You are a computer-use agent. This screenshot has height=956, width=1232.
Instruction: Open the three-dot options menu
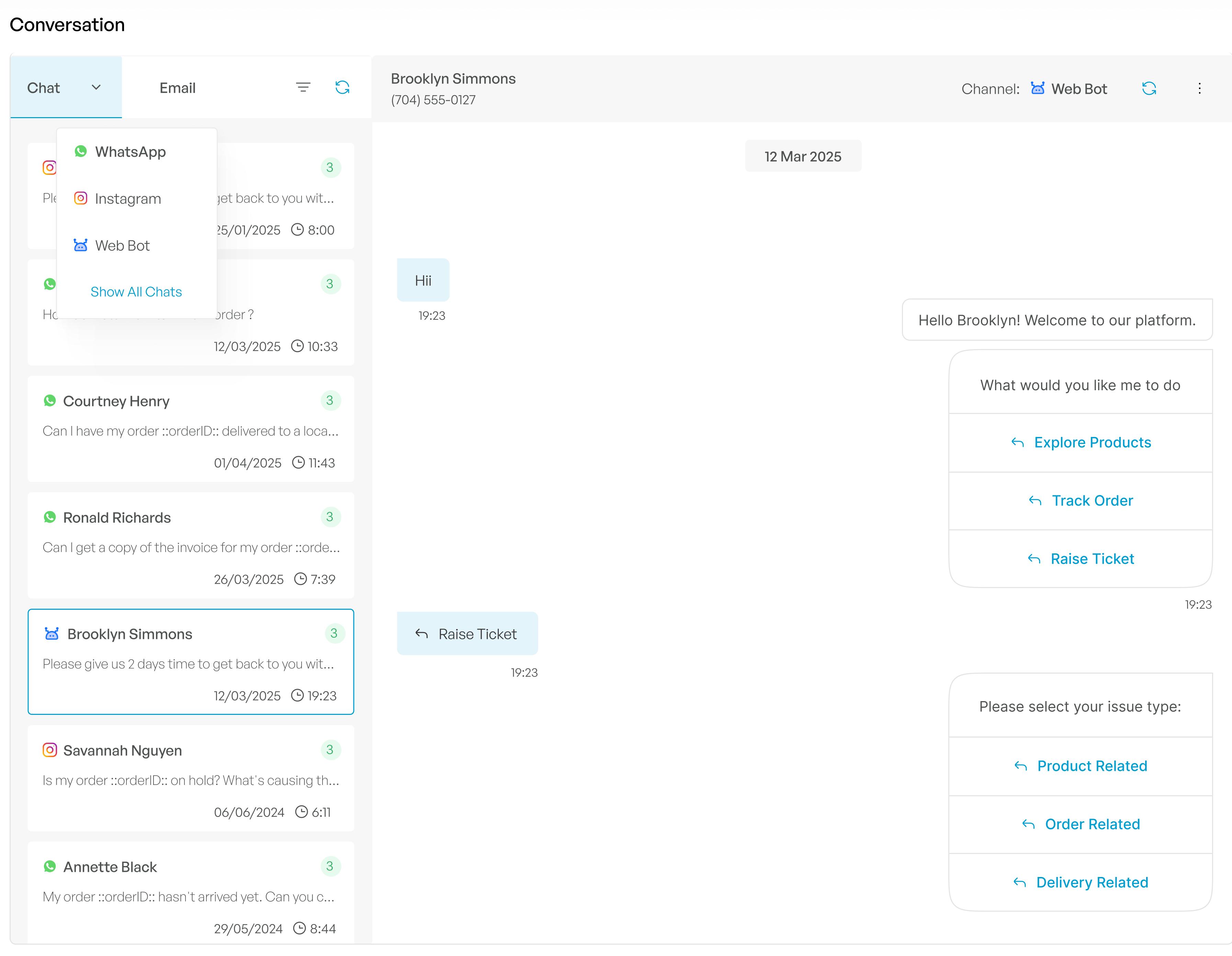coord(1200,88)
